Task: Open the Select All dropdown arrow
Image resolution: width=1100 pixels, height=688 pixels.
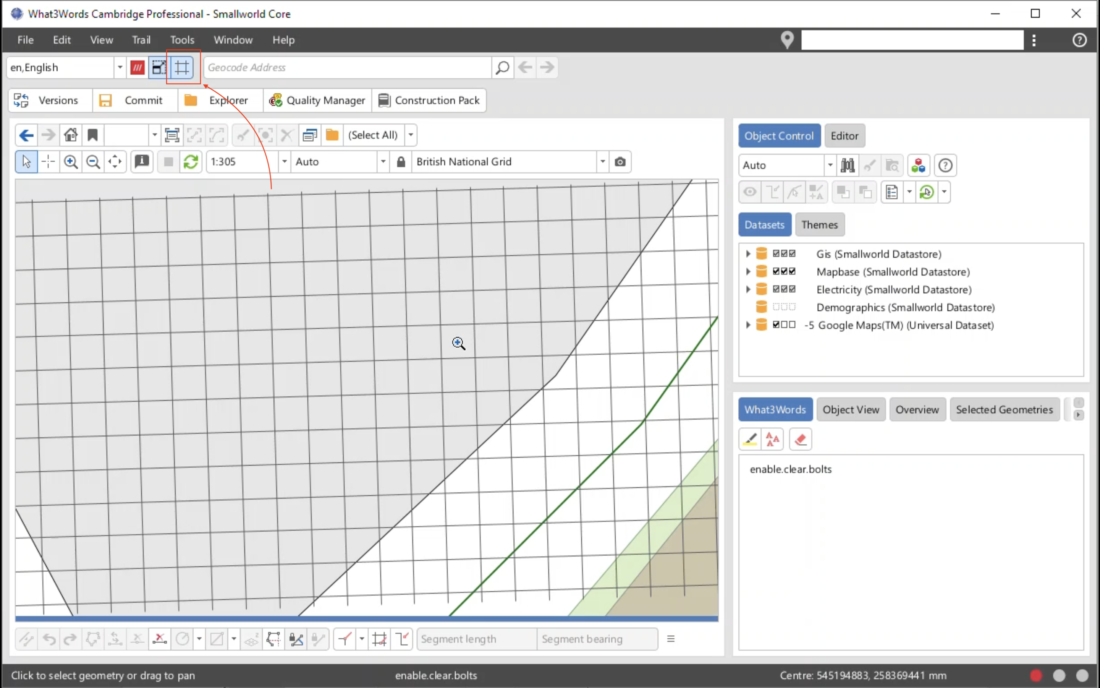Action: coord(410,135)
